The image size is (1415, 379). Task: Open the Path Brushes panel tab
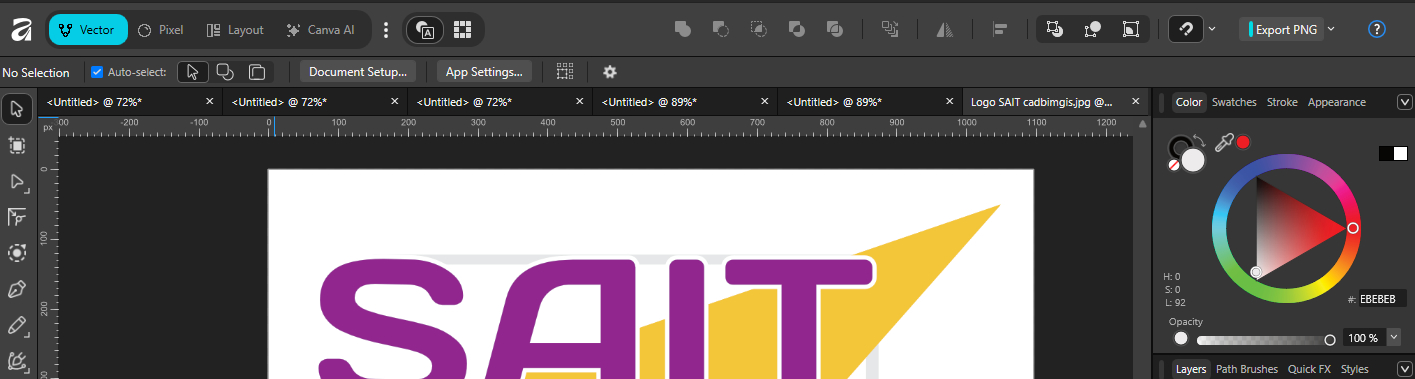point(1247,369)
